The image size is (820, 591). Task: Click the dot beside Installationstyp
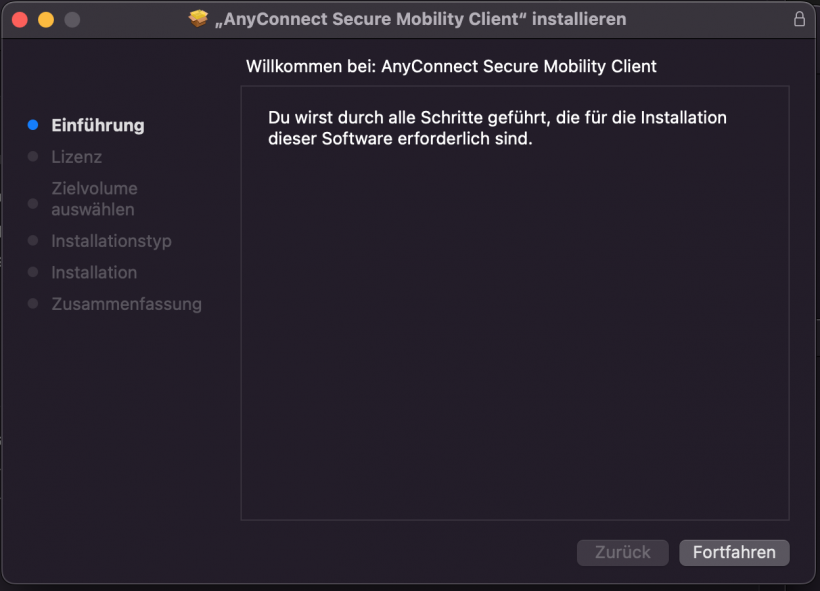[33, 241]
